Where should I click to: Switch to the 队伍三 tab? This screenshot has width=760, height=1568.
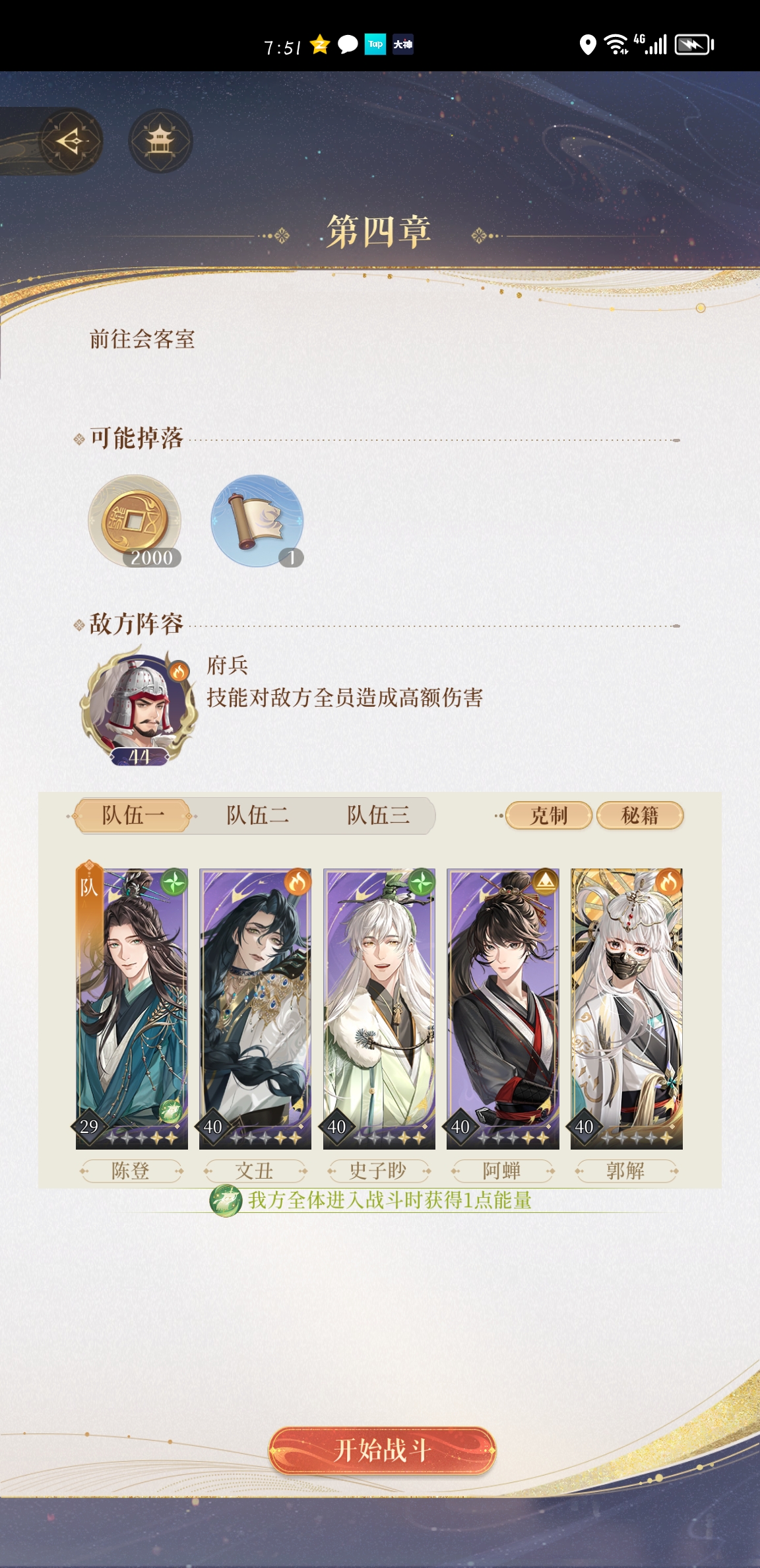[x=379, y=815]
